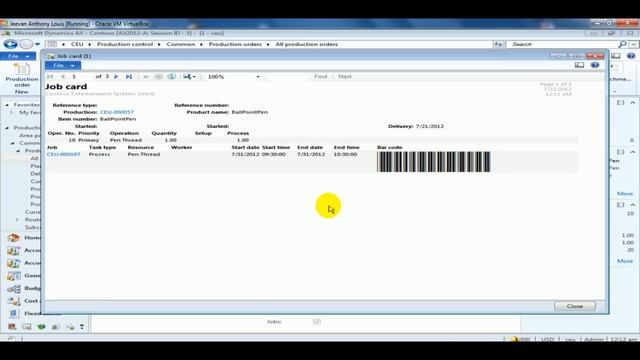Open the Fixed assets module icon

13,313
